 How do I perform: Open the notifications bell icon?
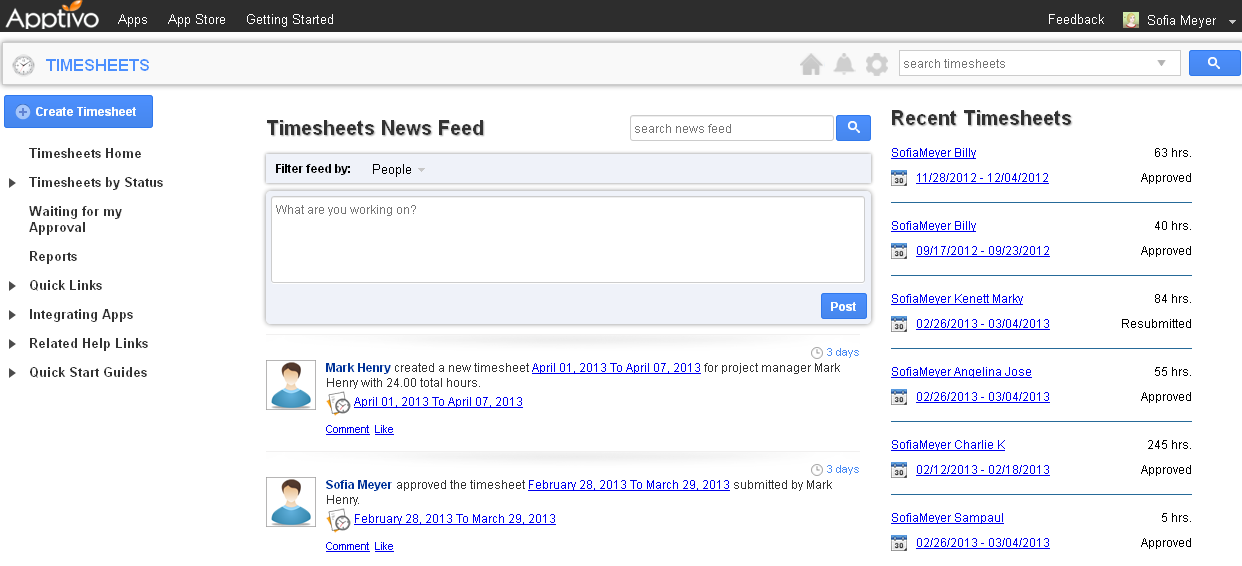coord(844,65)
